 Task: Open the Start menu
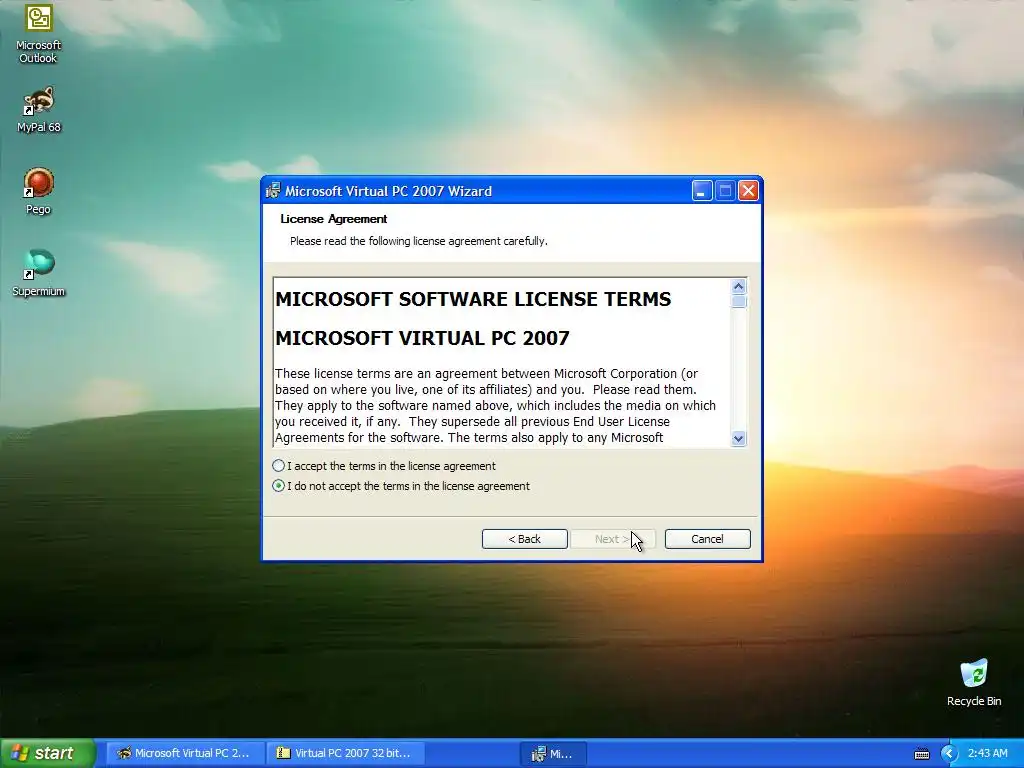48,753
